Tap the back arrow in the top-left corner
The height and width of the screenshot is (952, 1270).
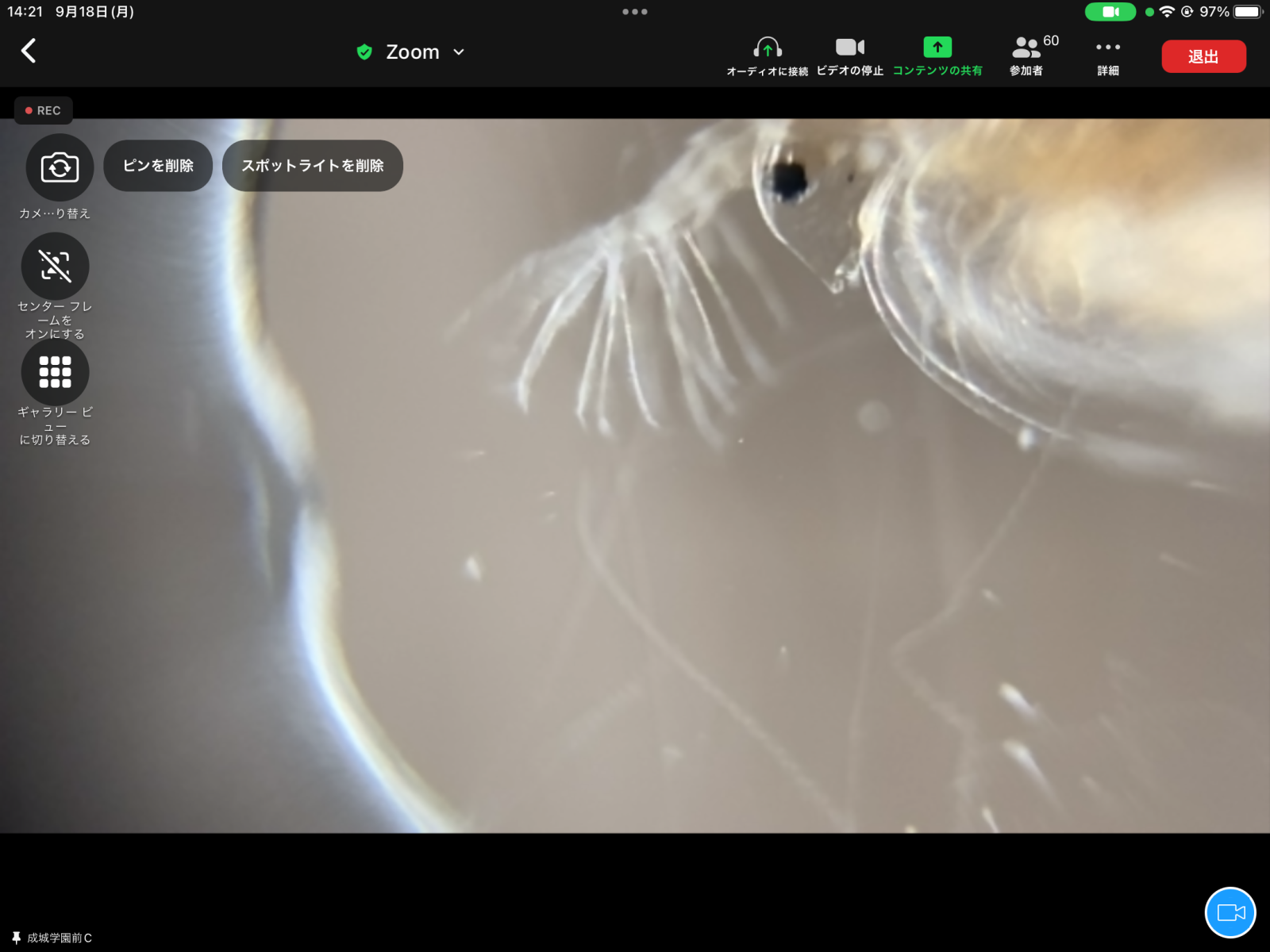click(29, 52)
